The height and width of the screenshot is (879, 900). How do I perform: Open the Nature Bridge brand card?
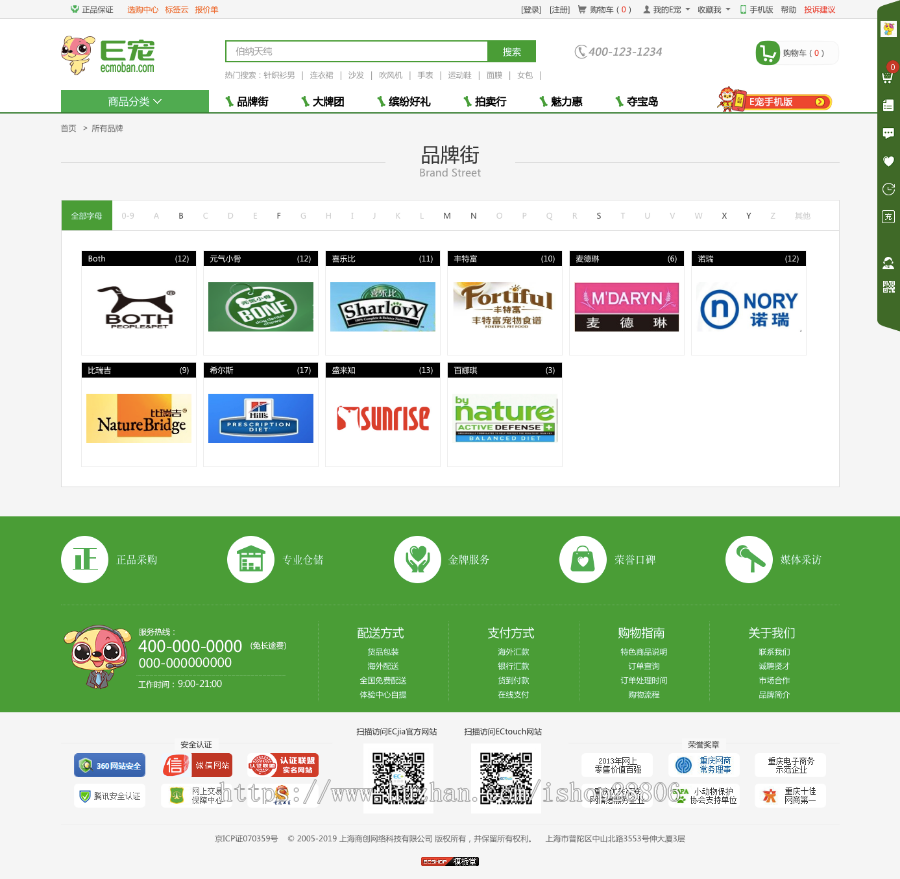coord(139,415)
